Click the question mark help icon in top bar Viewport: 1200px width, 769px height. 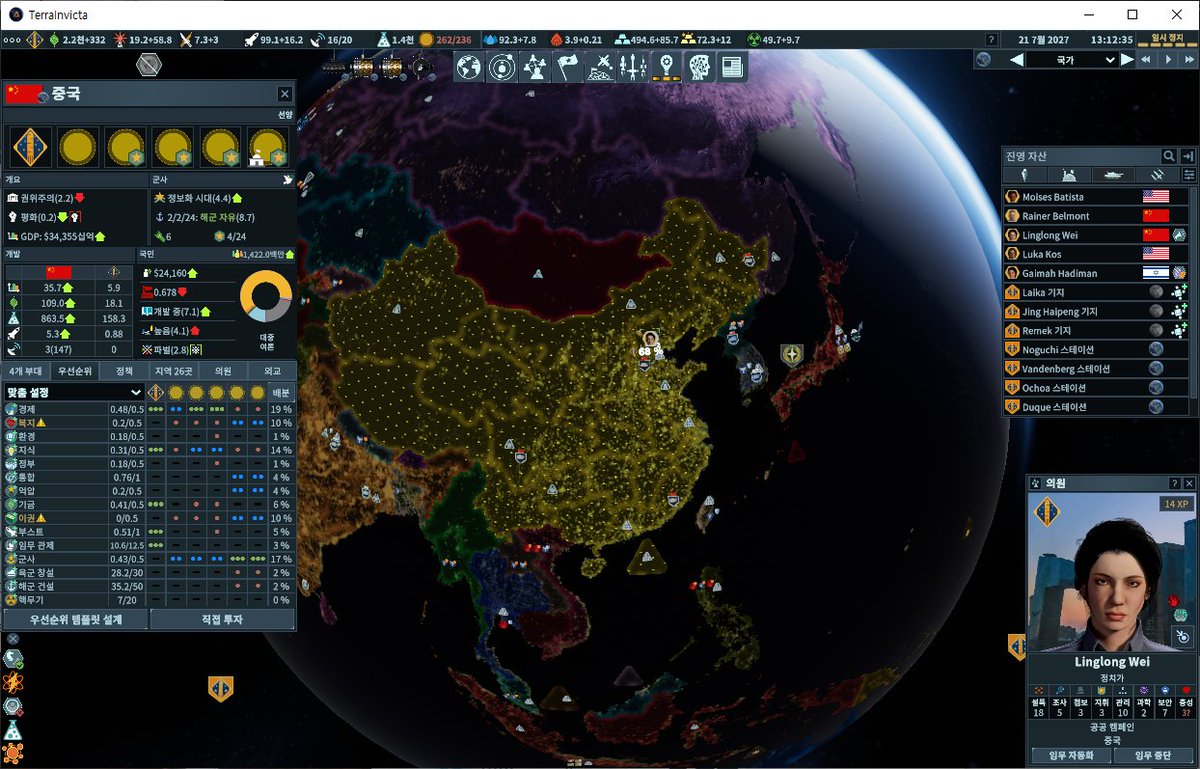[x=990, y=40]
